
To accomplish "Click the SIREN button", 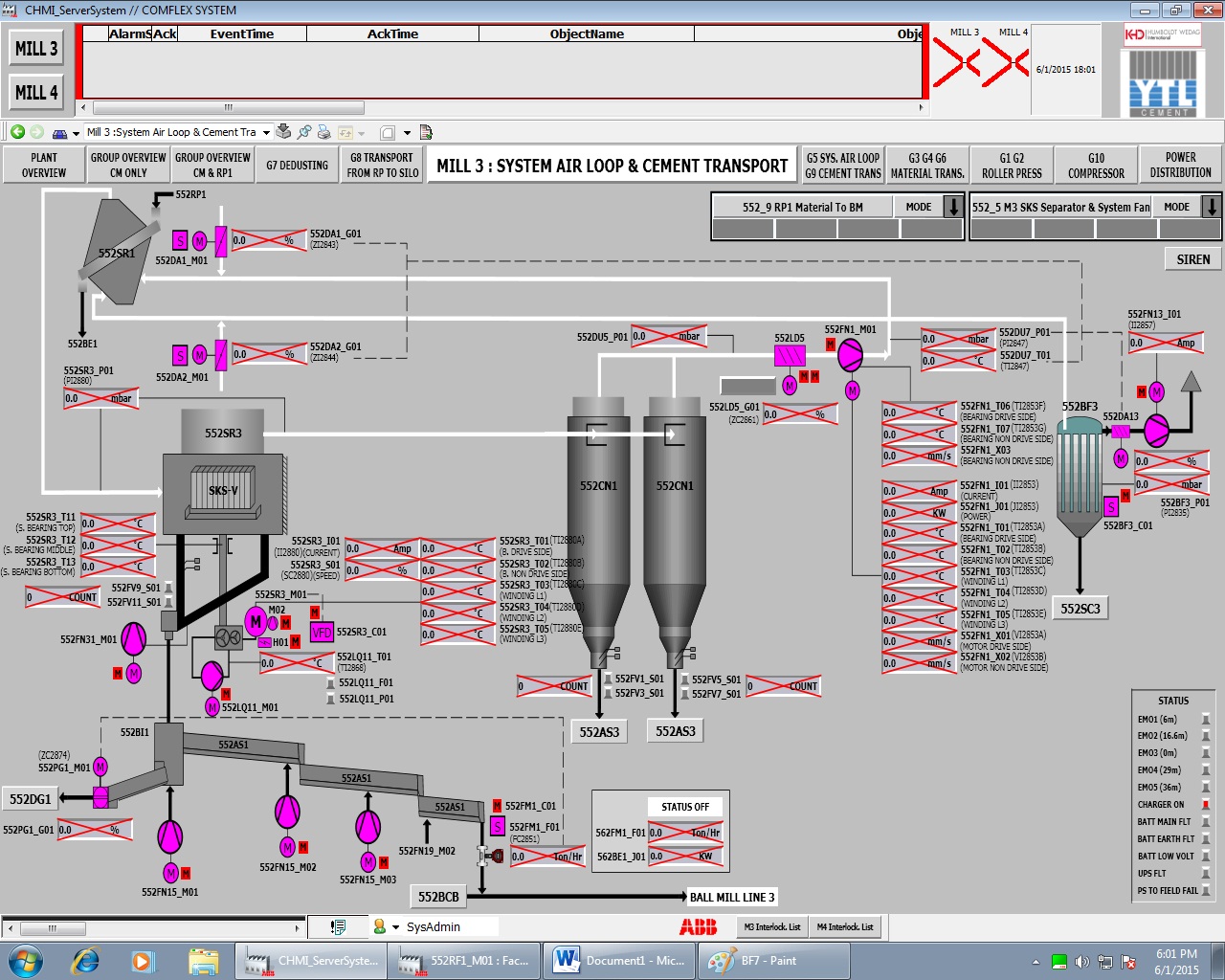I will pyautogui.click(x=1193, y=259).
